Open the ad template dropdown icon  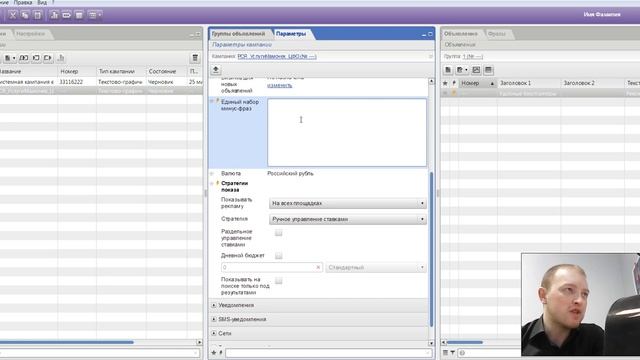pyautogui.click(x=462, y=70)
